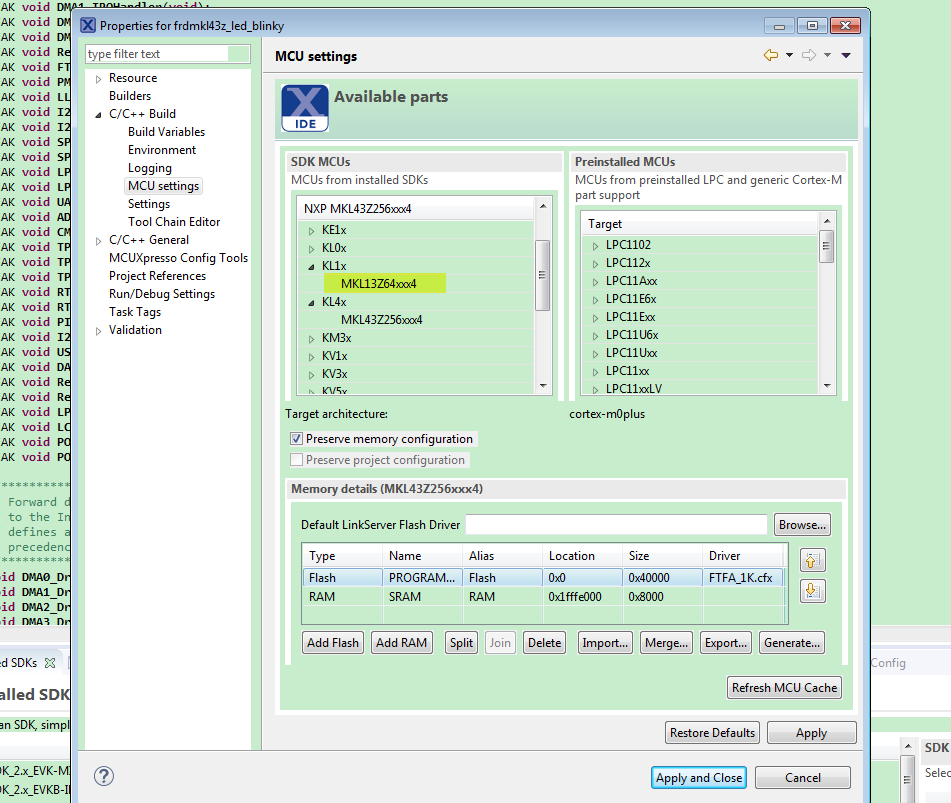Expand the LPC112x target node

tap(596, 264)
